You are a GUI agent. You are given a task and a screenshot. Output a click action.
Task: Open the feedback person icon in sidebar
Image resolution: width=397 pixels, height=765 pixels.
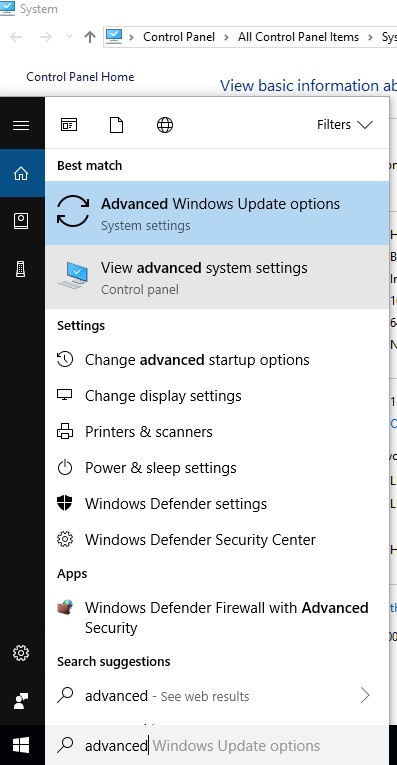click(21, 701)
